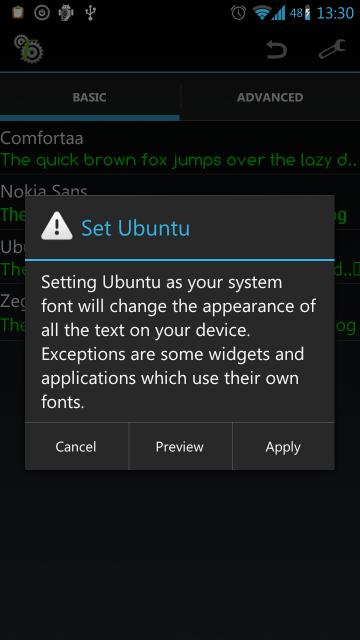The image size is (360, 640).
Task: Open the wrench settings icon
Action: tap(332, 49)
